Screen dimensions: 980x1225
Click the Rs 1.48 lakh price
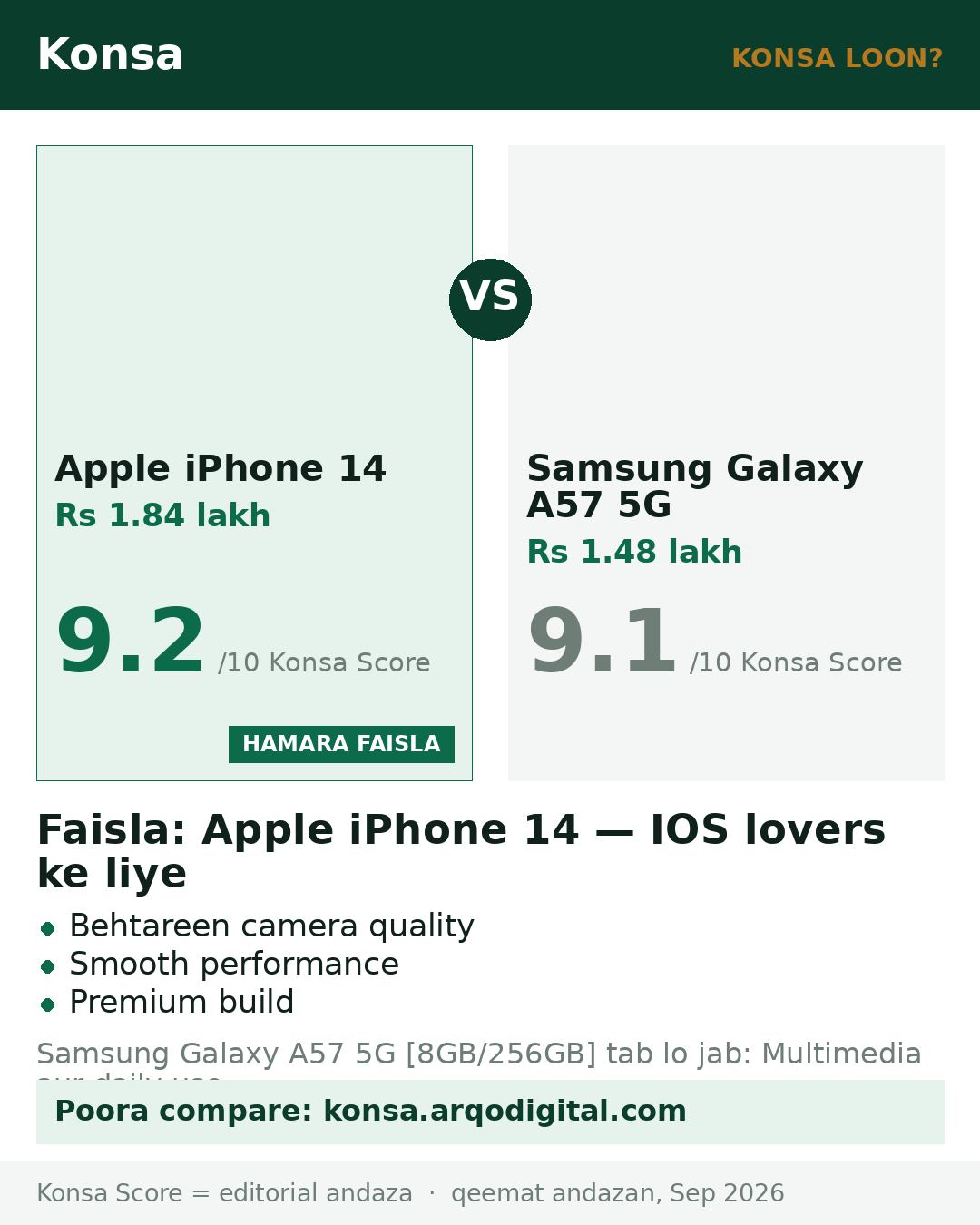[x=634, y=552]
